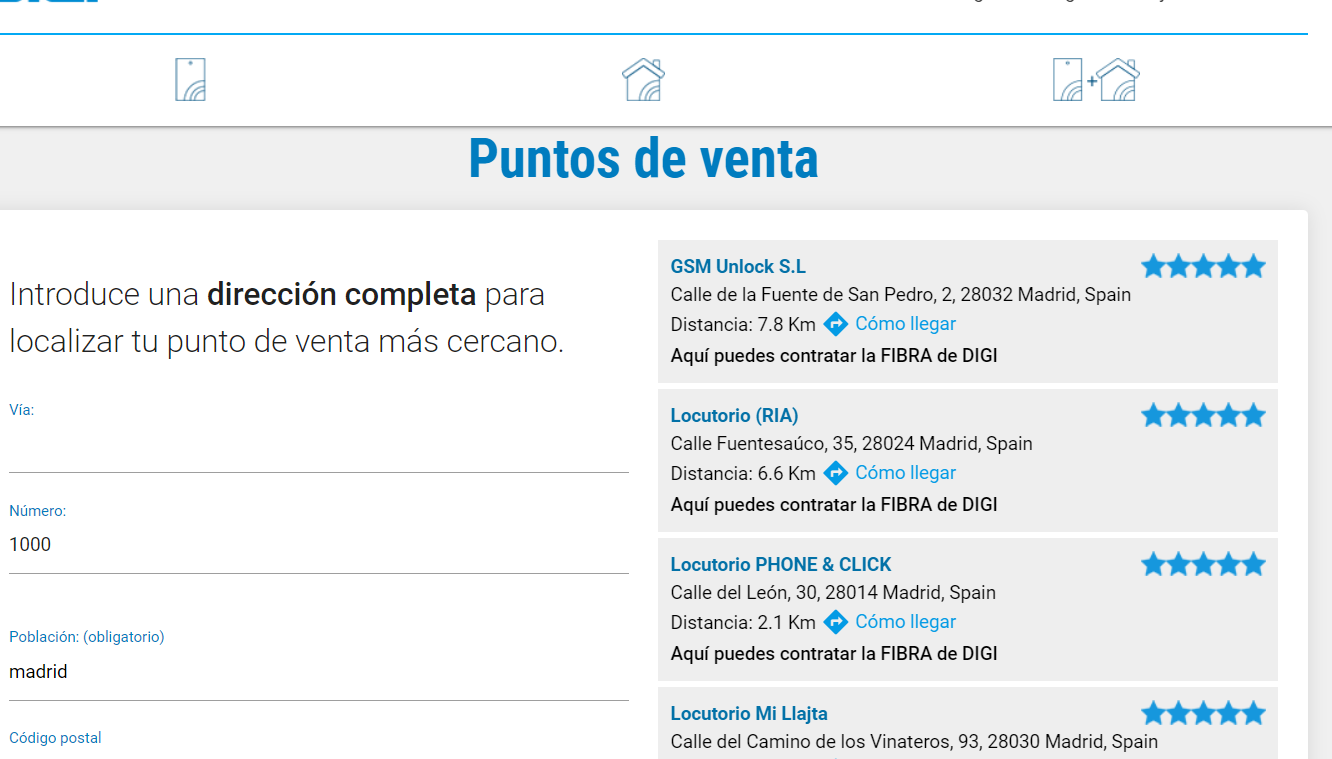The width and height of the screenshot is (1332, 759).
Task: Get Cómo llegar directions to Locutorio PHONE & CLICK
Action: [905, 622]
